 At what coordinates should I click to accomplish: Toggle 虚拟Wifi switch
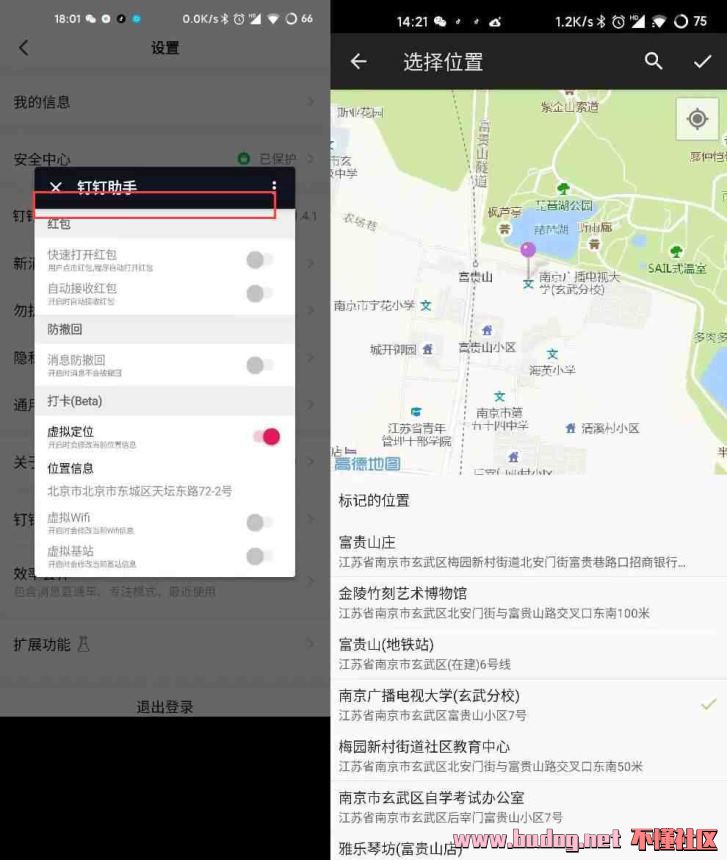point(259,522)
